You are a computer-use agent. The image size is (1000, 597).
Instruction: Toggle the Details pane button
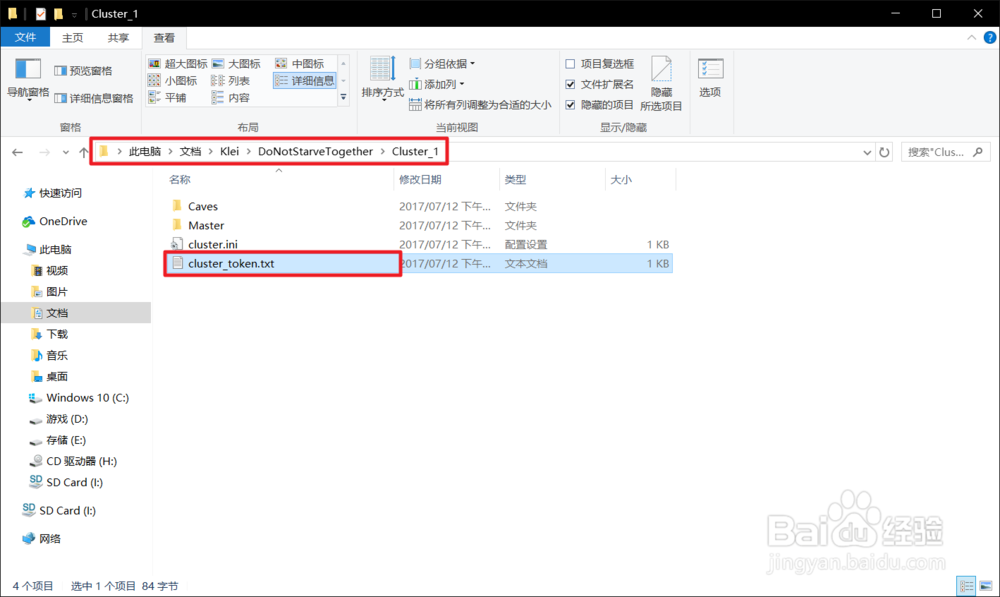coord(94,98)
